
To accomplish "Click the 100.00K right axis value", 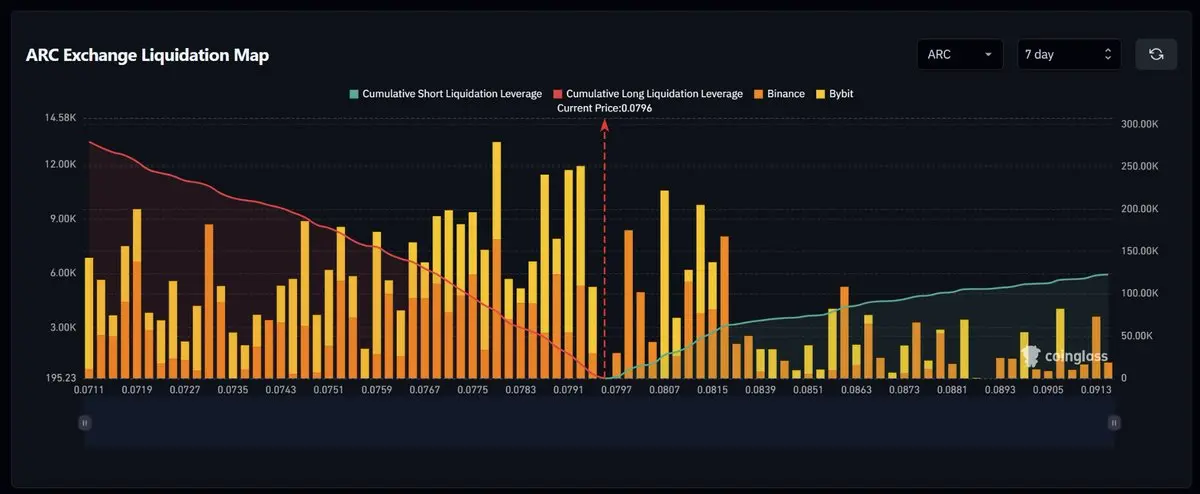I will coord(1139,294).
